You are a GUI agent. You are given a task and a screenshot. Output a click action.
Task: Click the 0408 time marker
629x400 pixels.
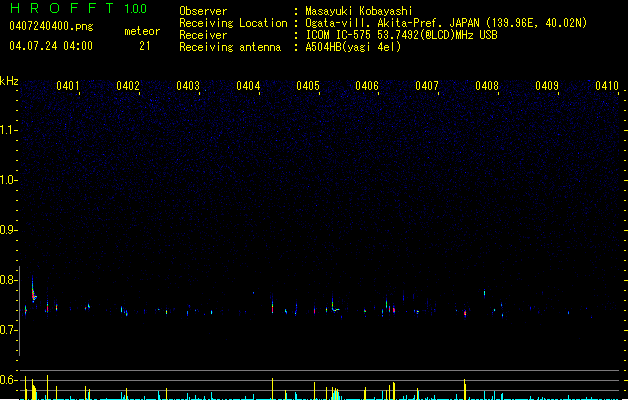(487, 86)
